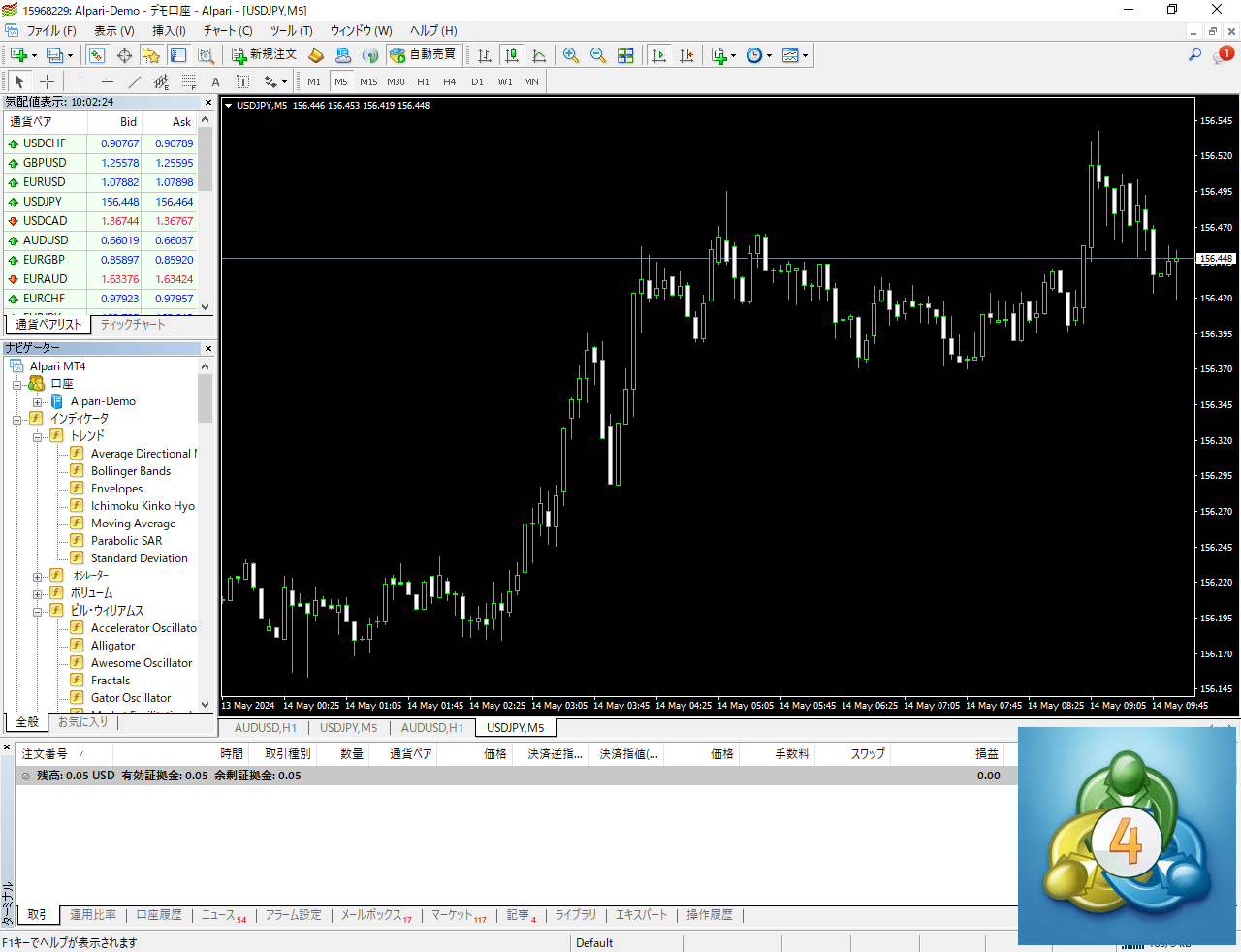Zoom out the chart with magnifier minus
This screenshot has width=1241, height=952.
coord(598,55)
